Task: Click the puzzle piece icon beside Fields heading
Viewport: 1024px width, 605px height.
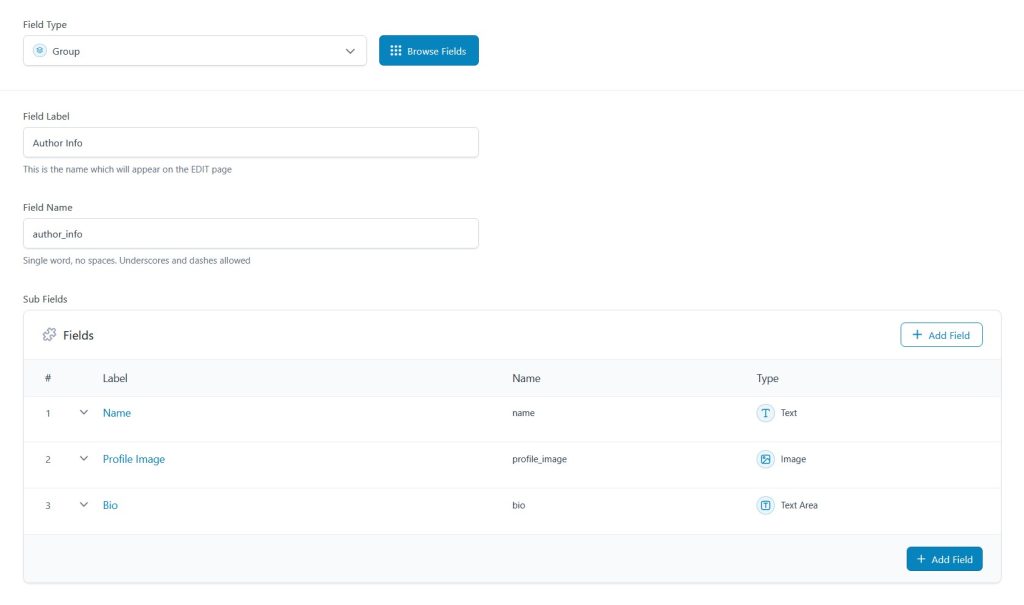Action: (x=49, y=335)
